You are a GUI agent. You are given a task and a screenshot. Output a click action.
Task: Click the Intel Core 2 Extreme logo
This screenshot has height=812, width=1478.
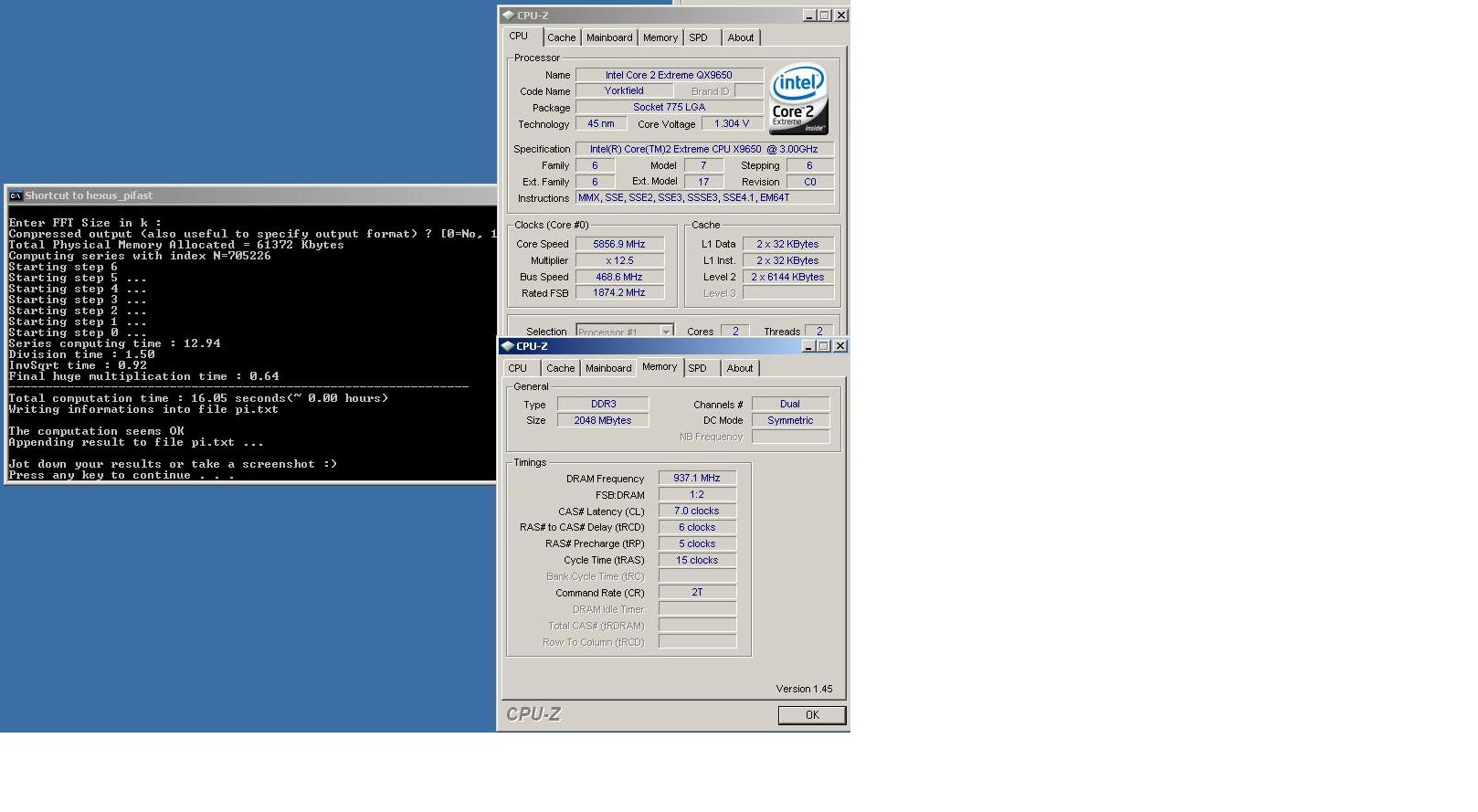tap(798, 99)
